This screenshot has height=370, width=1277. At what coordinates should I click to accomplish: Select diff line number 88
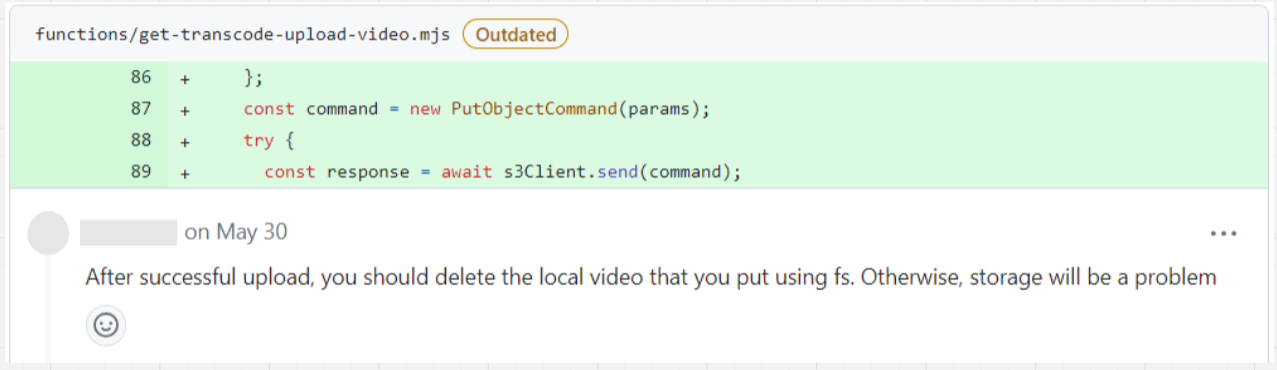pos(141,140)
